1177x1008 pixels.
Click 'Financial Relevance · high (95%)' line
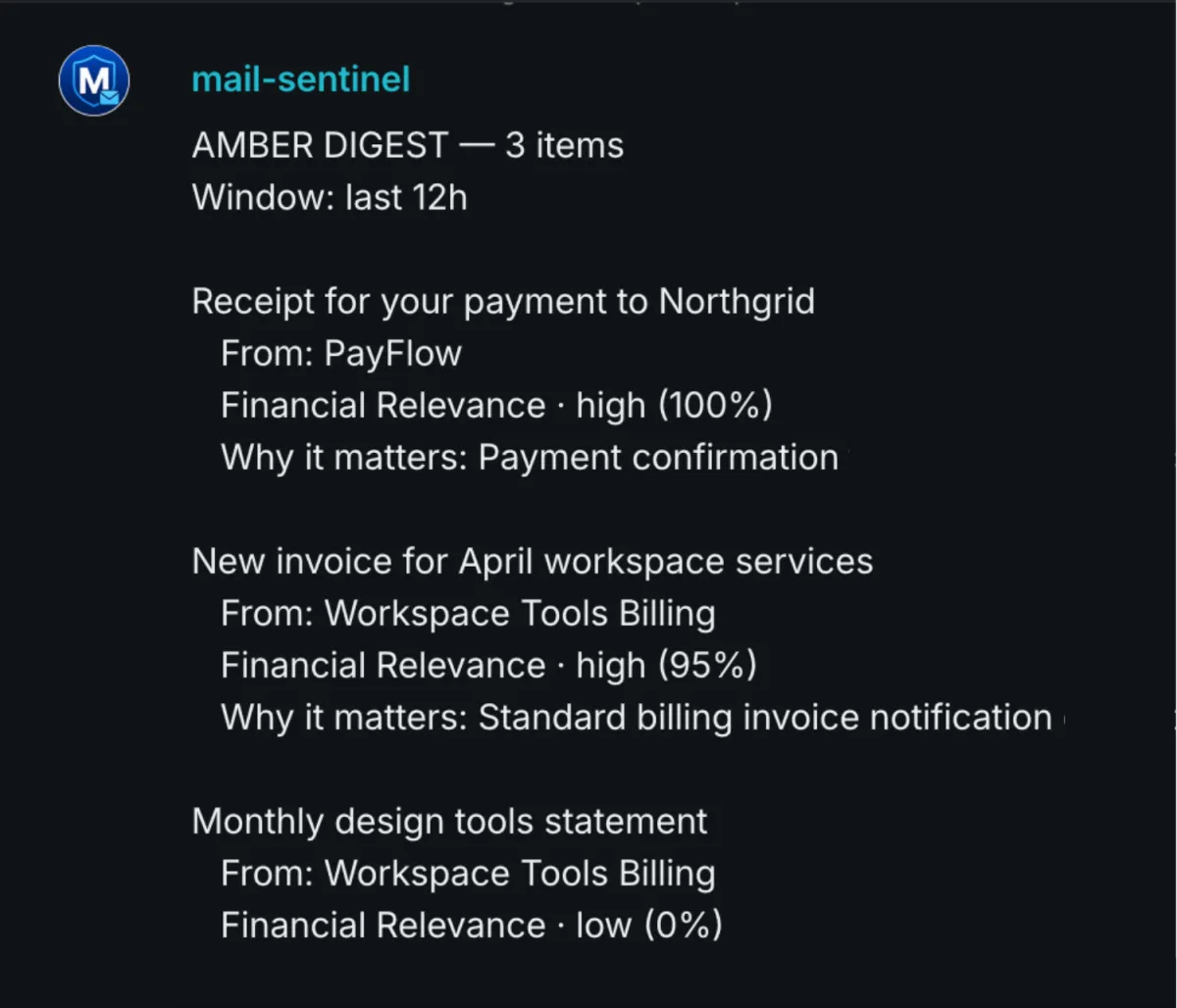tap(488, 666)
